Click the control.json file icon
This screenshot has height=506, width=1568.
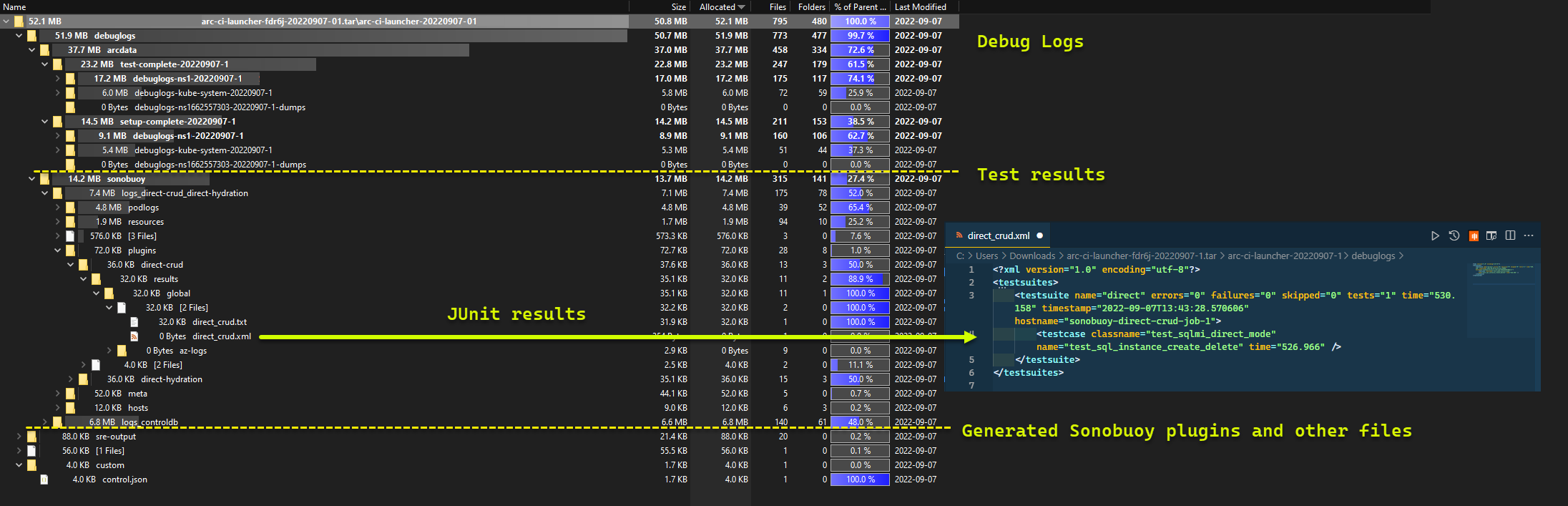(44, 480)
